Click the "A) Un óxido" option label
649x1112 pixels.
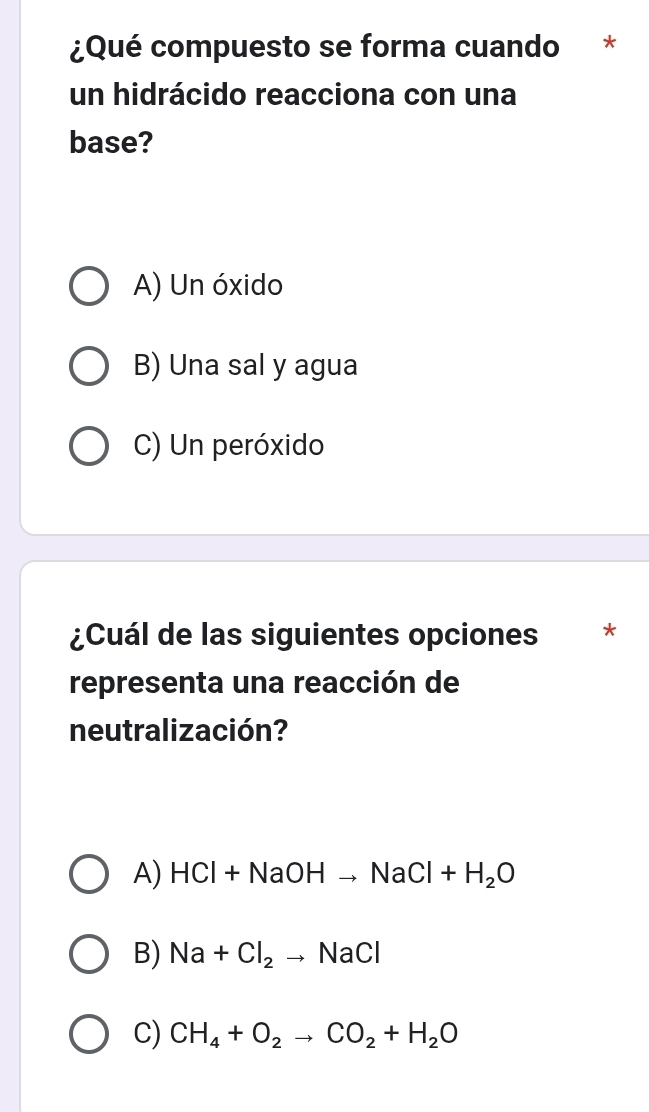point(208,287)
